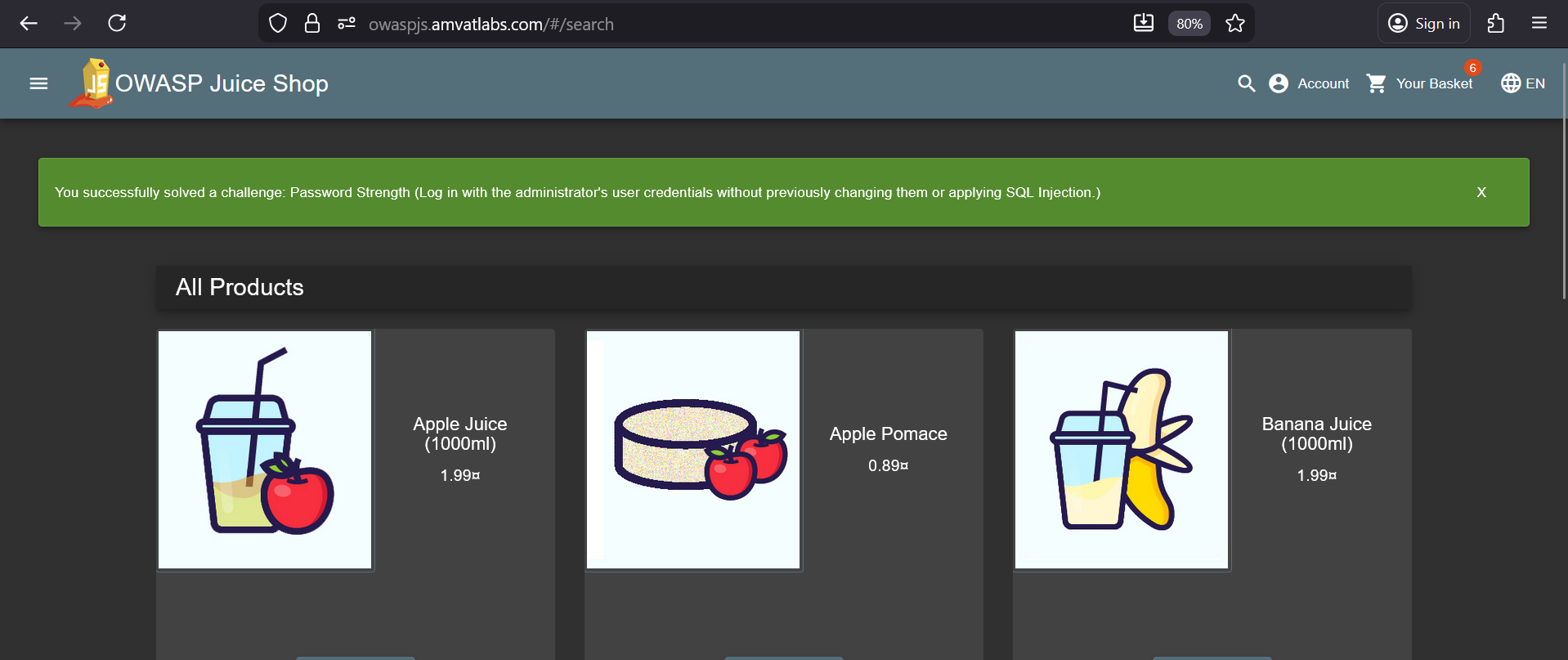Image resolution: width=1568 pixels, height=660 pixels.
Task: Open the site permissions icon in address bar
Action: point(347,24)
